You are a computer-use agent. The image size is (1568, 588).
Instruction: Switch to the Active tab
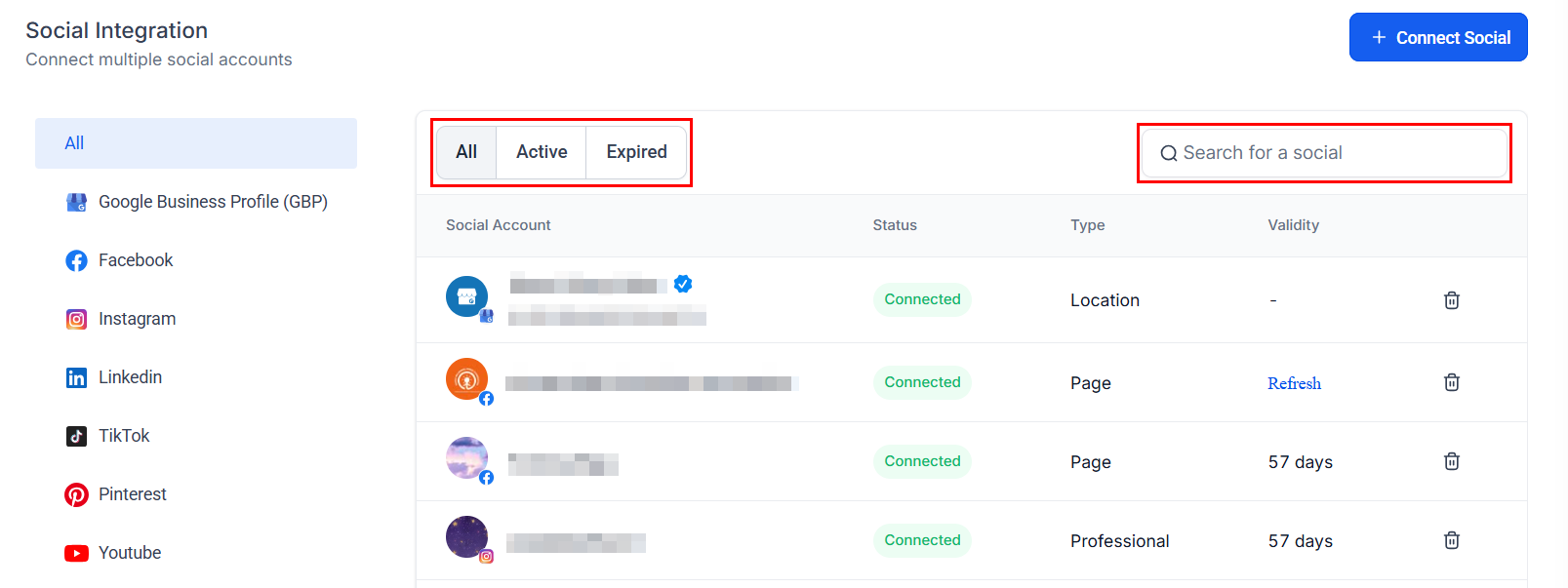pyautogui.click(x=542, y=152)
